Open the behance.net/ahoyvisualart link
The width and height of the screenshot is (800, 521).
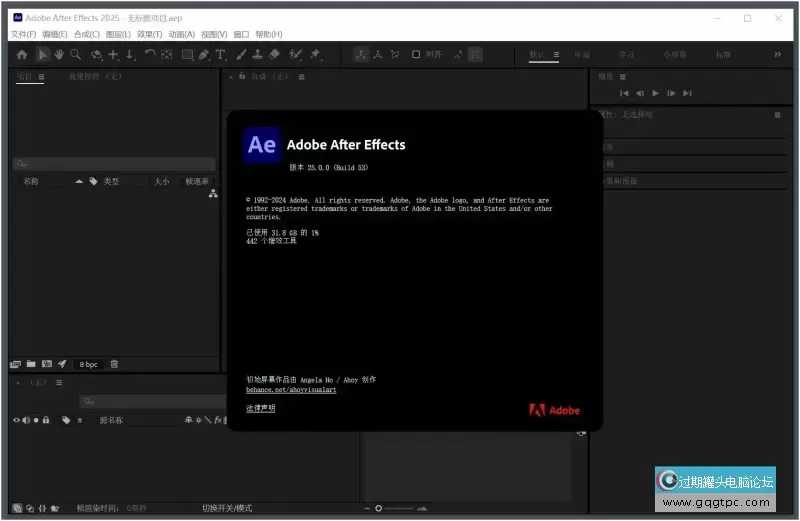point(291,390)
